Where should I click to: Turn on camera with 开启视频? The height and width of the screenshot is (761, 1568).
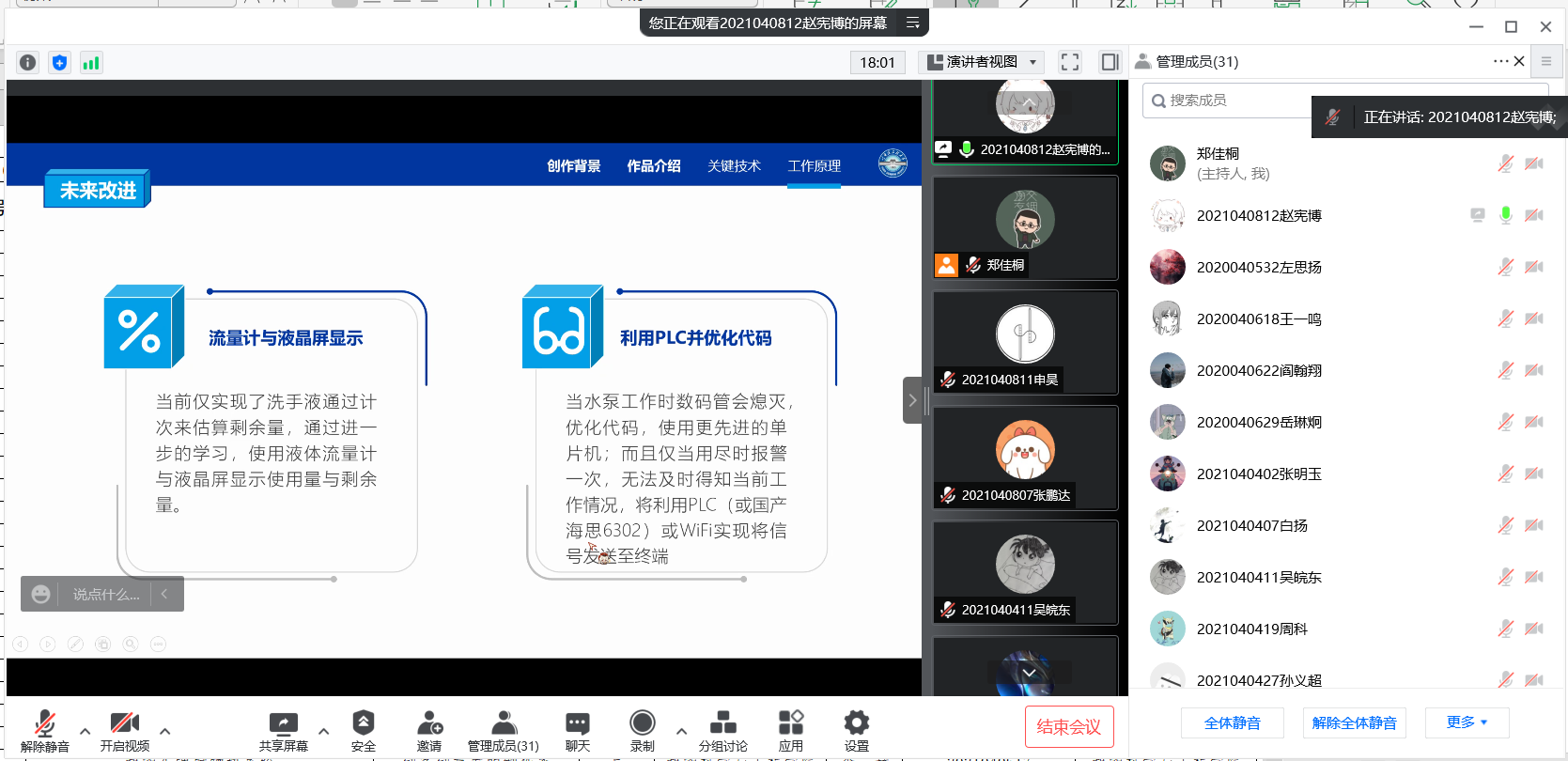124,730
